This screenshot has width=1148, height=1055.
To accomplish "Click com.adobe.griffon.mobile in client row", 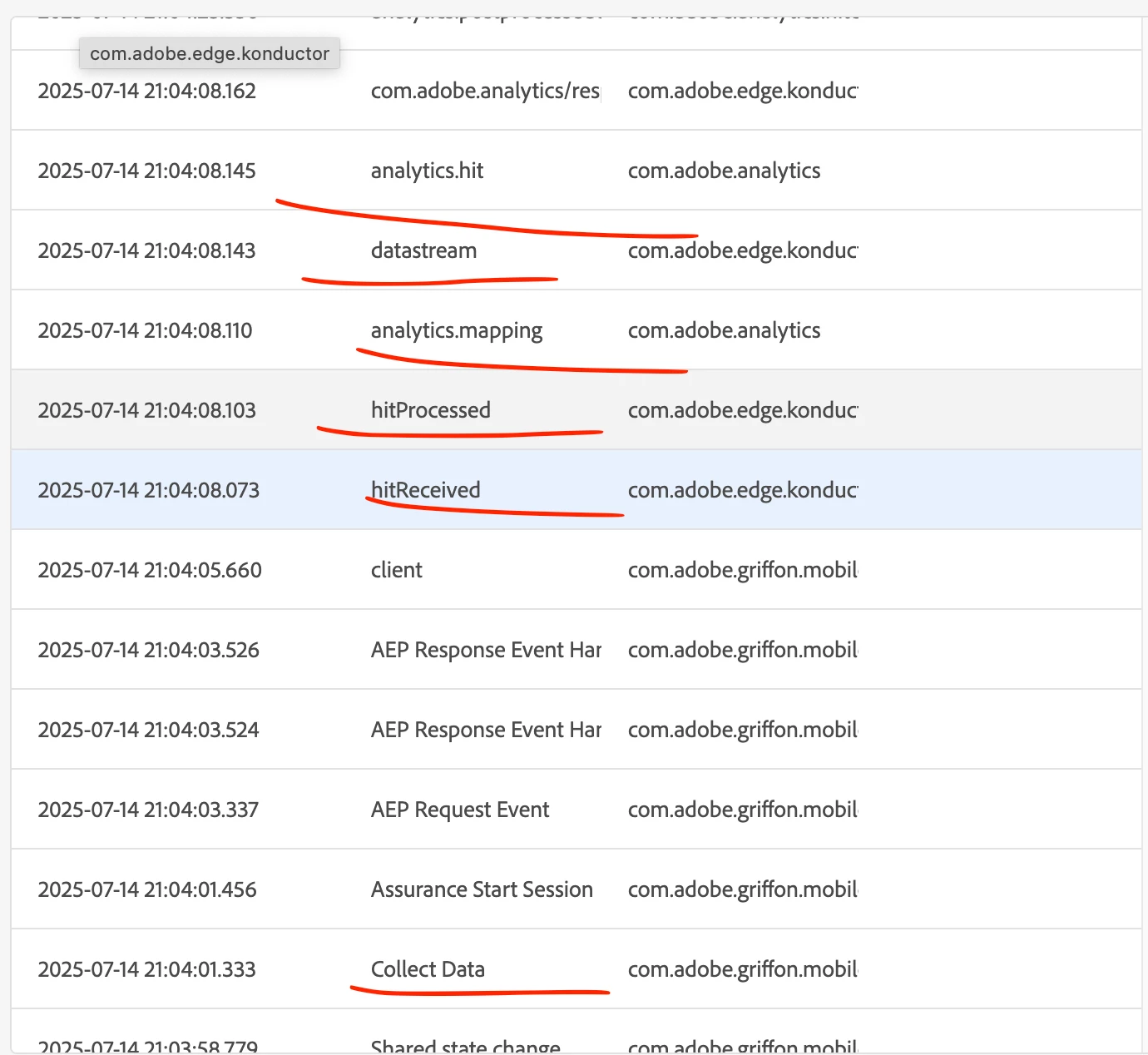I will click(x=743, y=570).
